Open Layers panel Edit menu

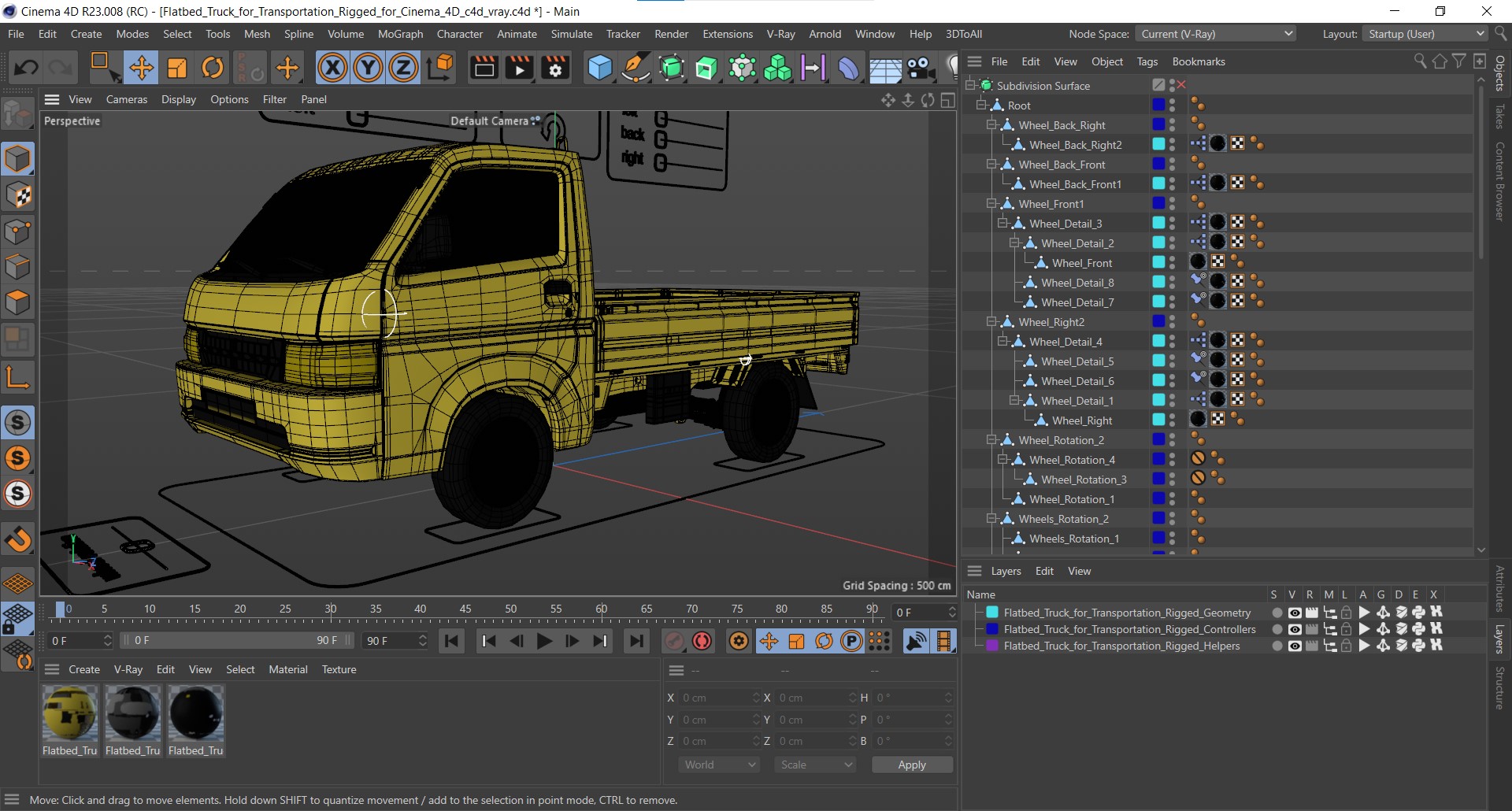point(1044,571)
